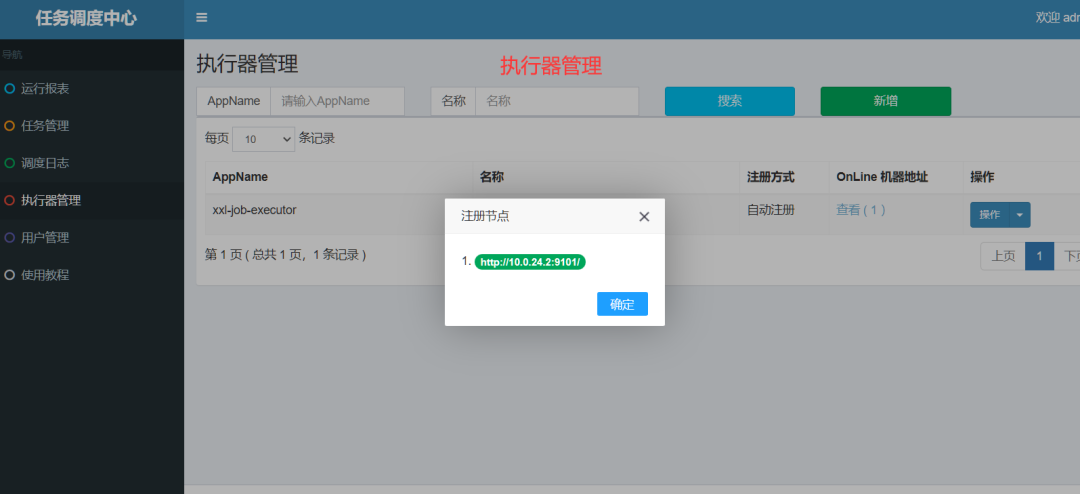This screenshot has width=1080, height=494.
Task: Expand the 操作 dropdown caret
Action: click(1020, 214)
